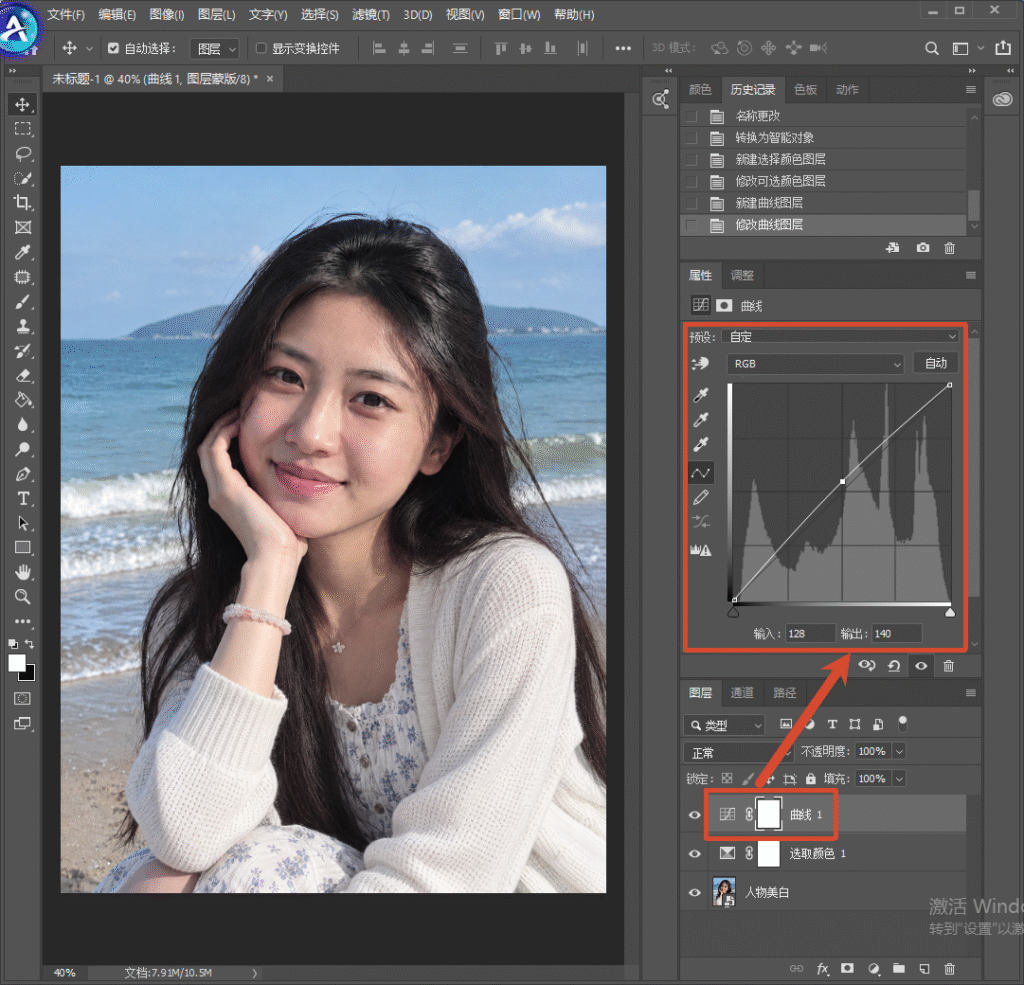Click the reset adjustment icon in Properties
The image size is (1024, 985).
(x=894, y=666)
